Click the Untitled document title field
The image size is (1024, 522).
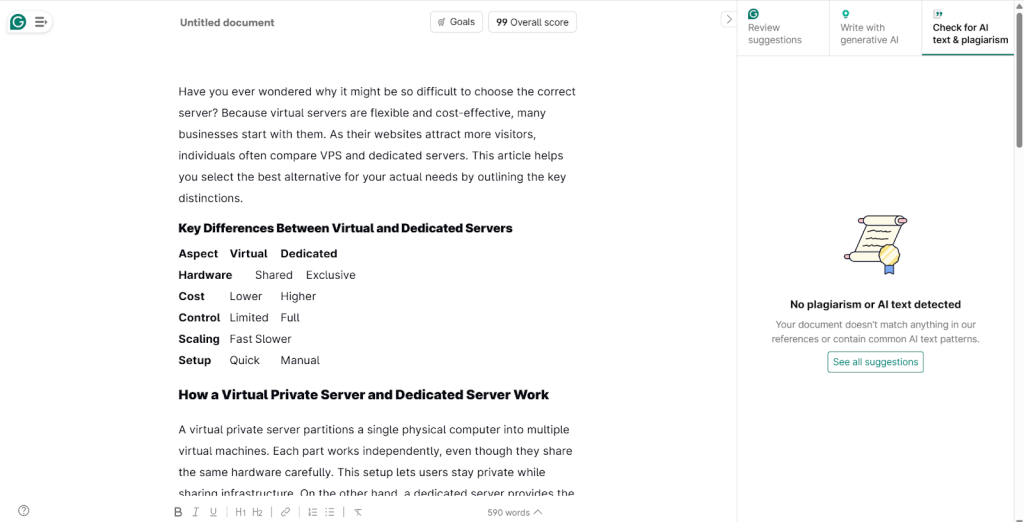click(227, 22)
